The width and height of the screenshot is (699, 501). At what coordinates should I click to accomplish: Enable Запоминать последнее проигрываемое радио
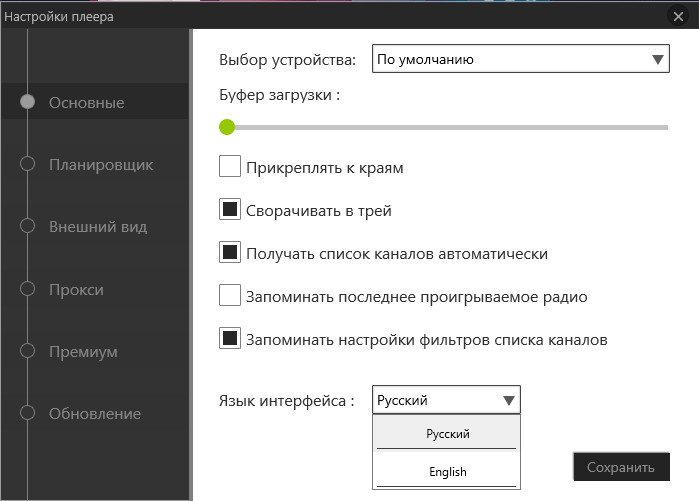coord(230,295)
